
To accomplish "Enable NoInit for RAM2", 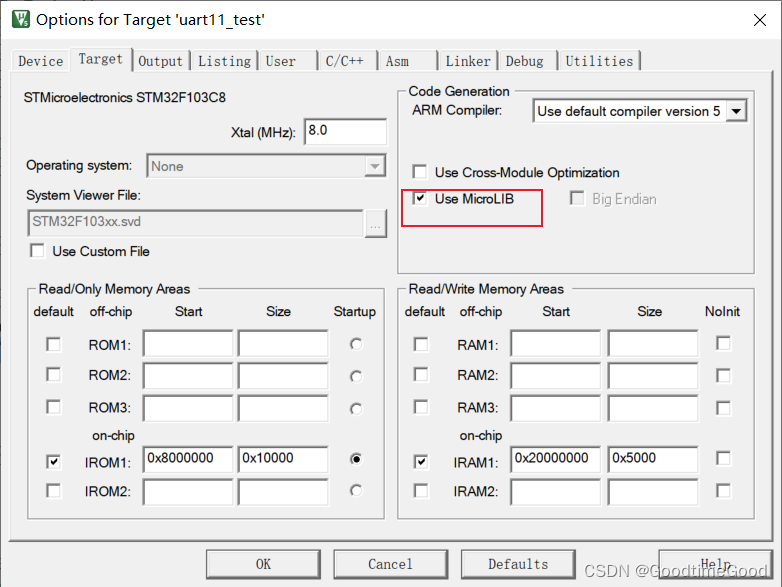I will 723,376.
